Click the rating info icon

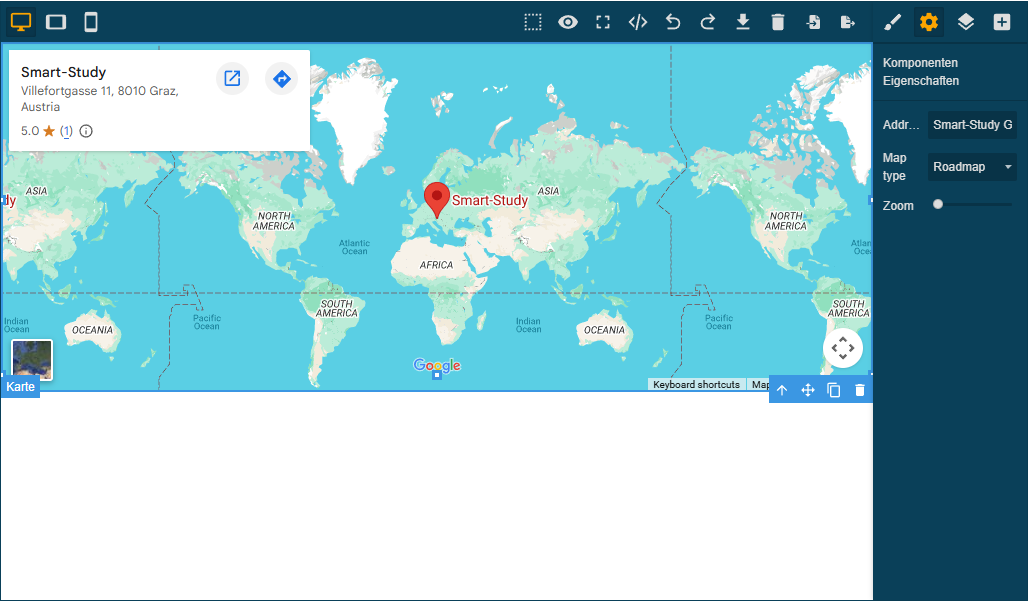(86, 131)
